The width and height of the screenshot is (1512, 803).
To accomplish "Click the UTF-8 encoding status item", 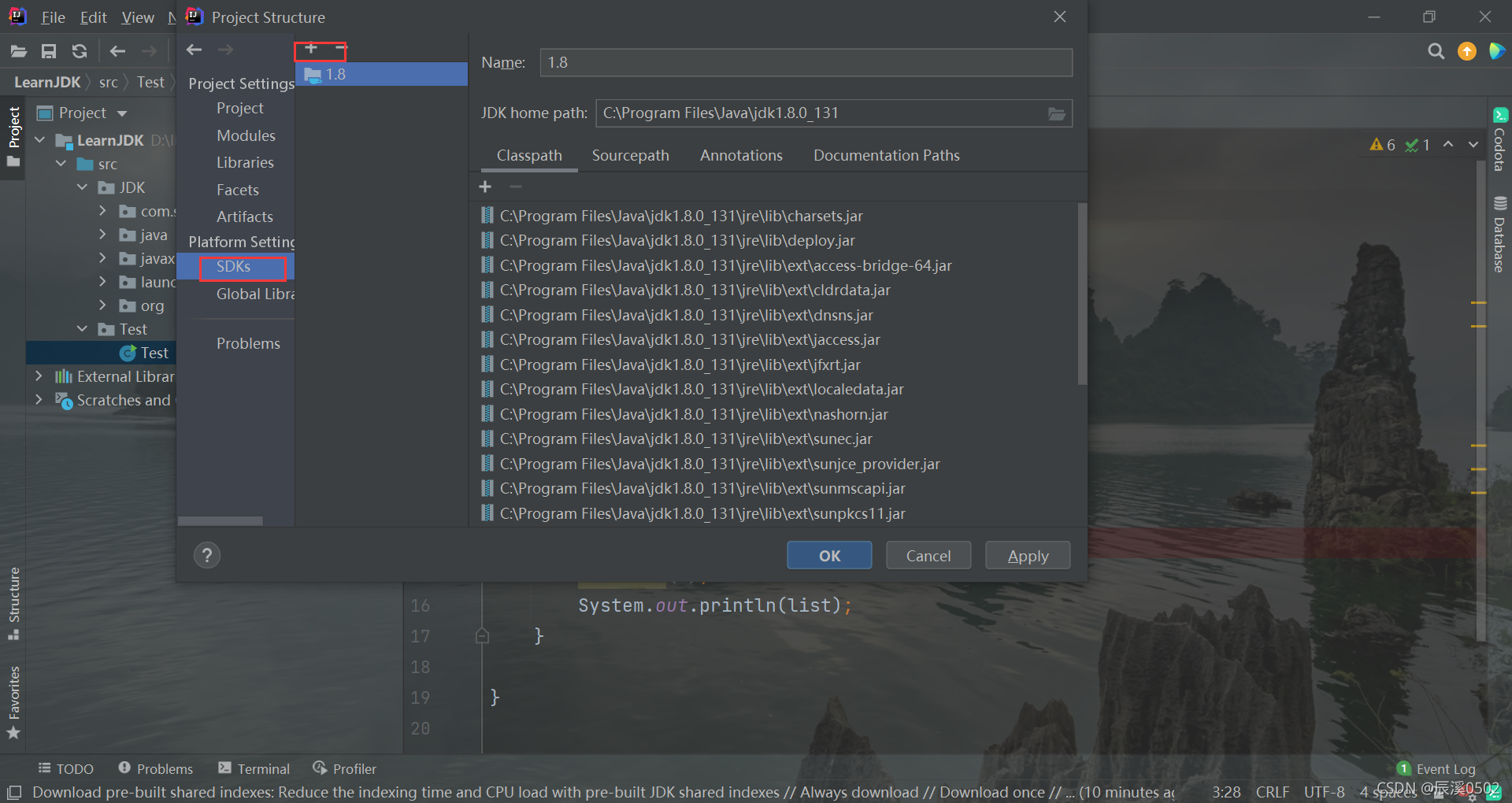I will [x=1325, y=792].
